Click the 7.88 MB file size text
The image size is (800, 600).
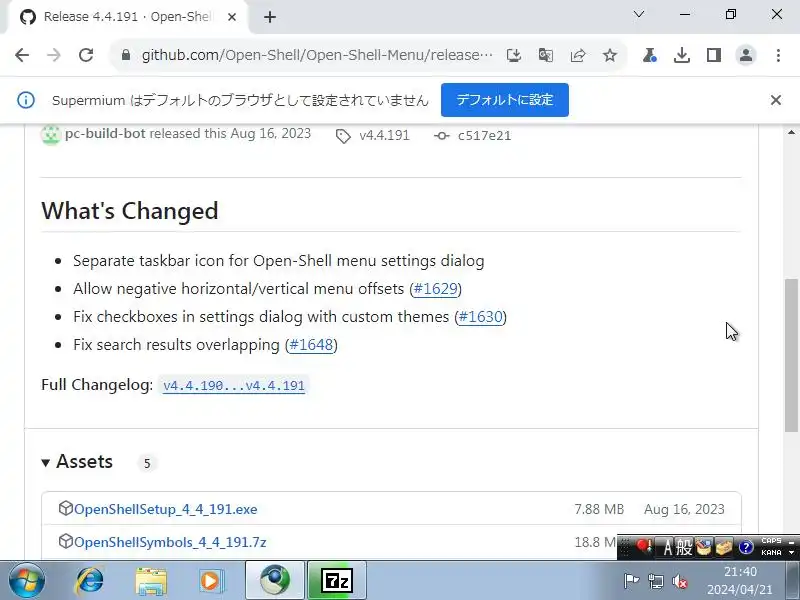tap(599, 509)
